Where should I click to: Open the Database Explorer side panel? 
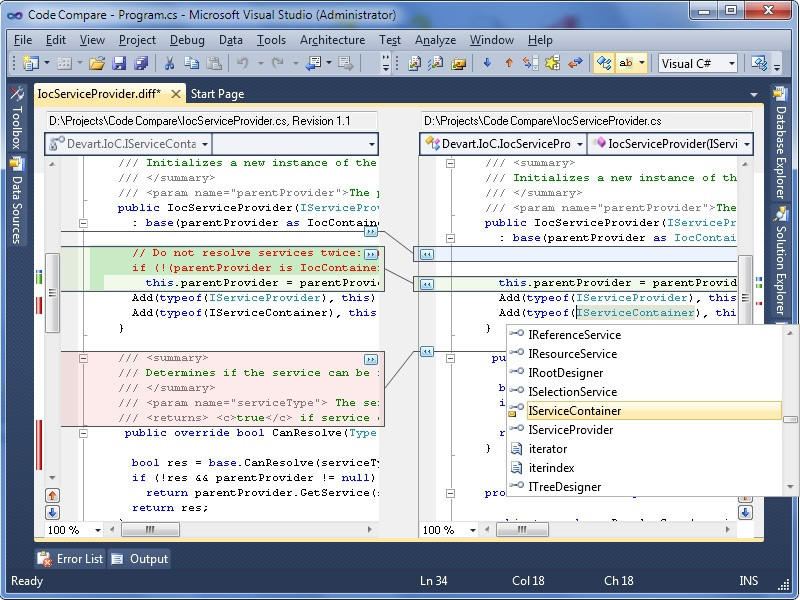tap(781, 143)
